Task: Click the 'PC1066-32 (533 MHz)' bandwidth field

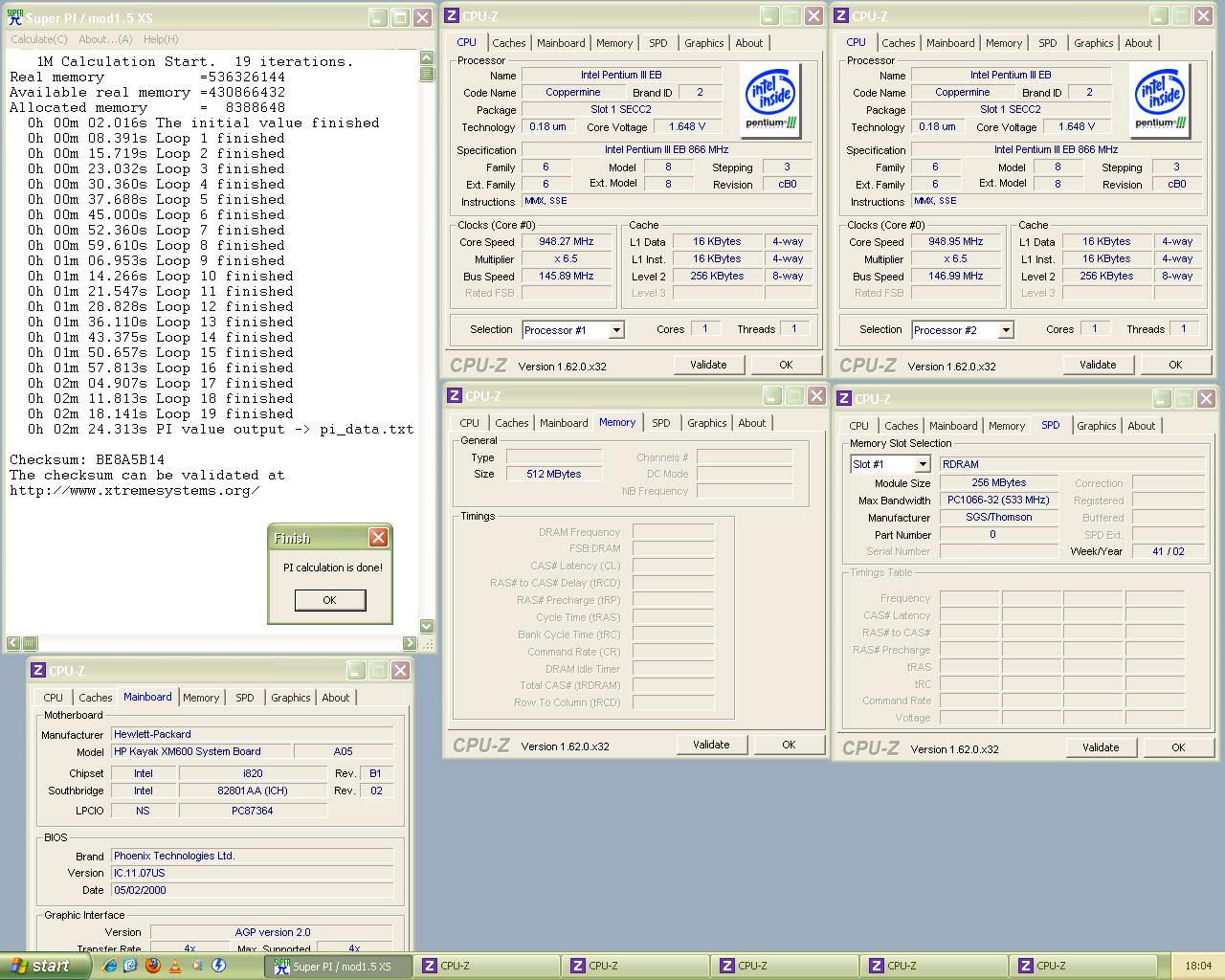Action: pos(998,500)
